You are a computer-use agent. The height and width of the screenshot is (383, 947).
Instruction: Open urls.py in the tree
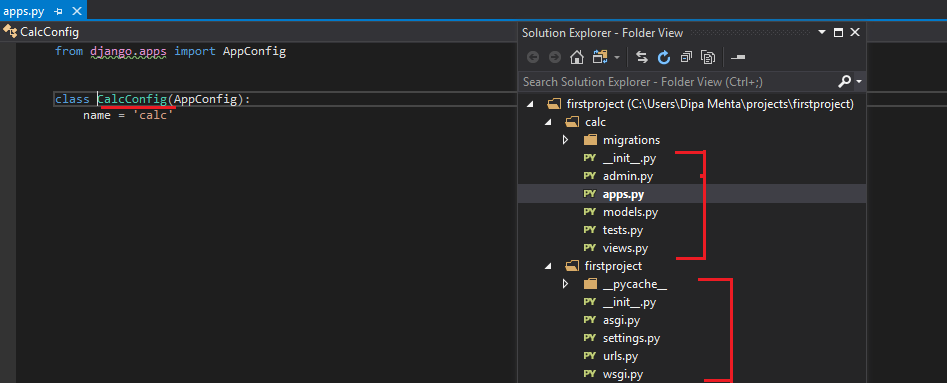[620, 356]
